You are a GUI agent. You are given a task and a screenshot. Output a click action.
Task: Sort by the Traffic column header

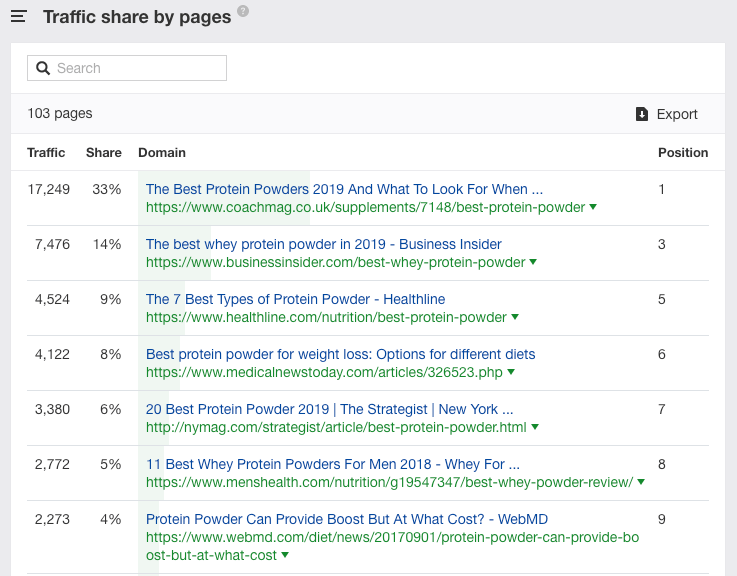tap(46, 152)
